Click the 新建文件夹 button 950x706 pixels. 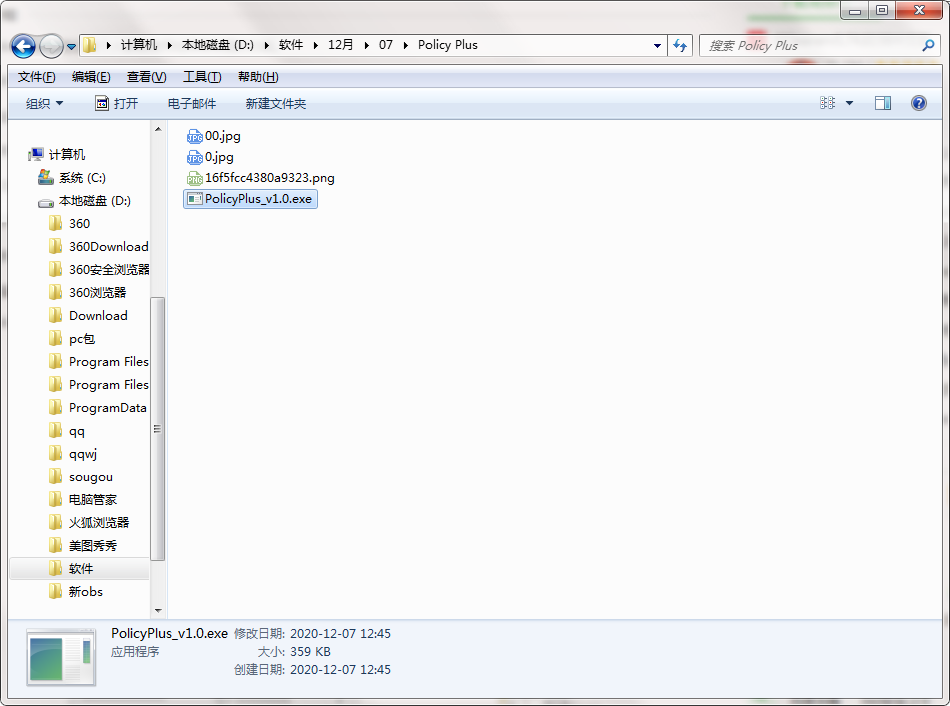276,104
